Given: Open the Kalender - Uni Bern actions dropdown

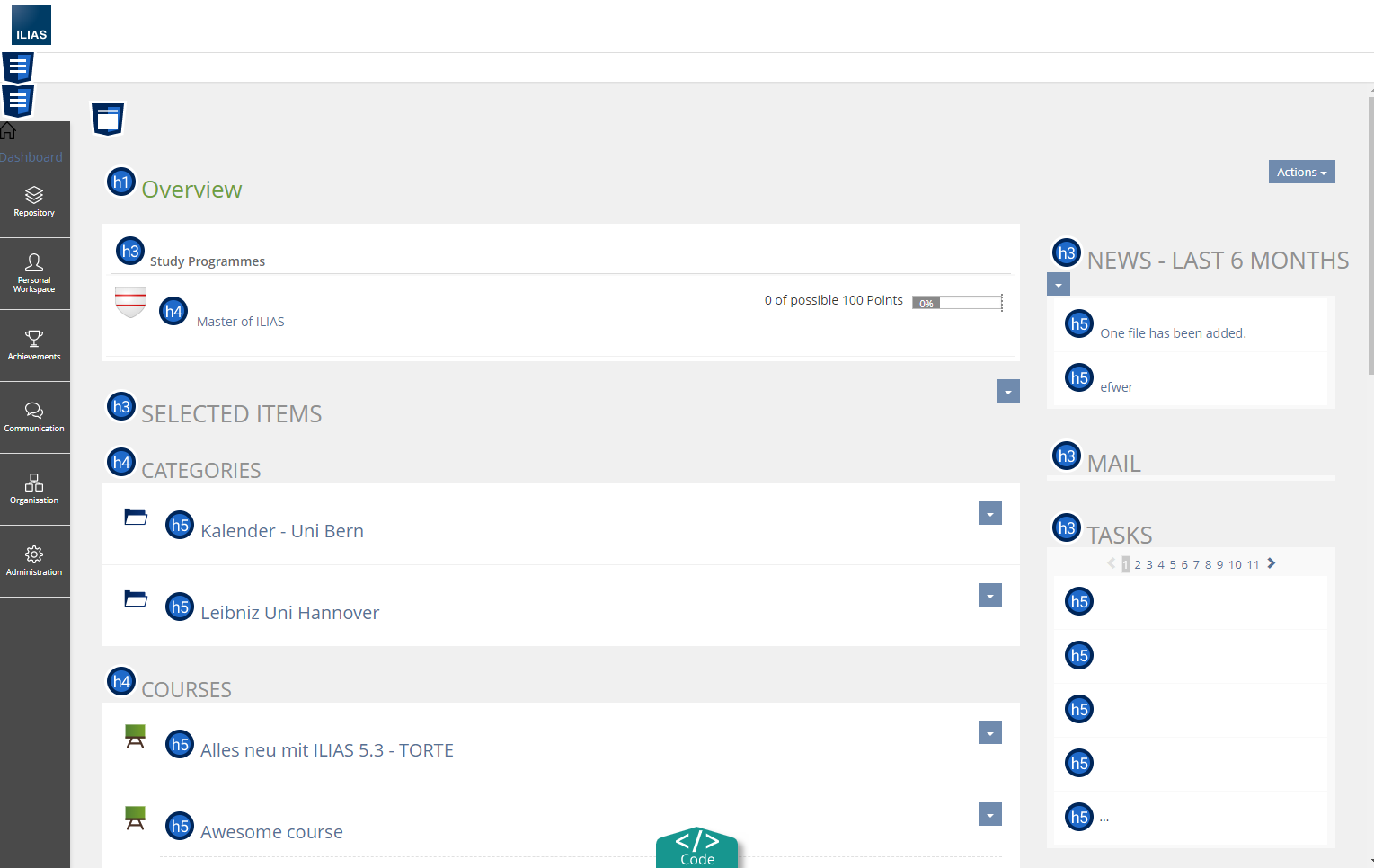Looking at the screenshot, I should pyautogui.click(x=989, y=514).
